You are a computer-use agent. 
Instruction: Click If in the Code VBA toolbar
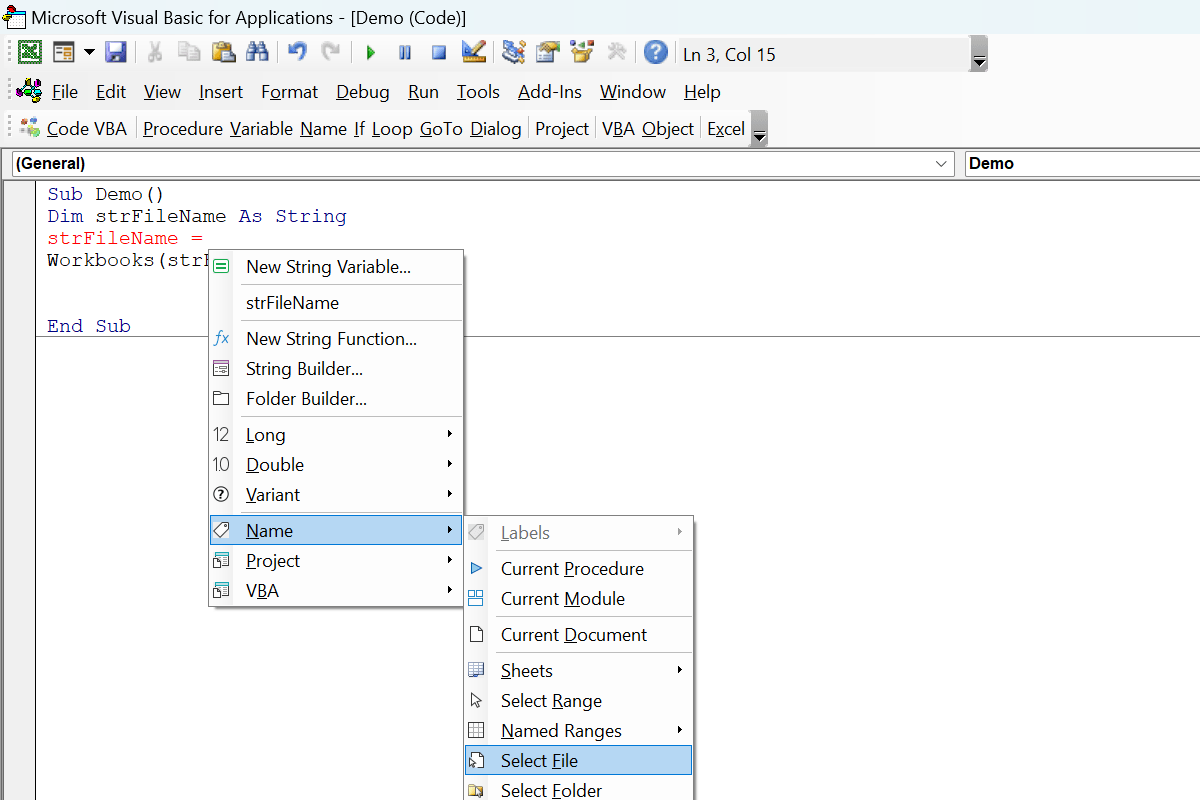pos(359,129)
